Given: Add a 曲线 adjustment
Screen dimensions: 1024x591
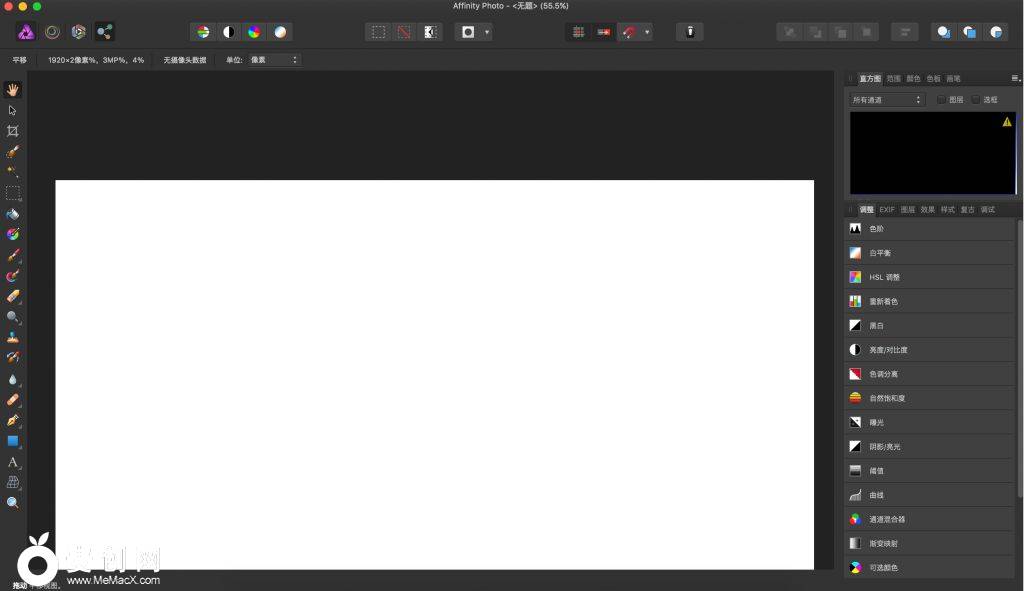Looking at the screenshot, I should 876,495.
